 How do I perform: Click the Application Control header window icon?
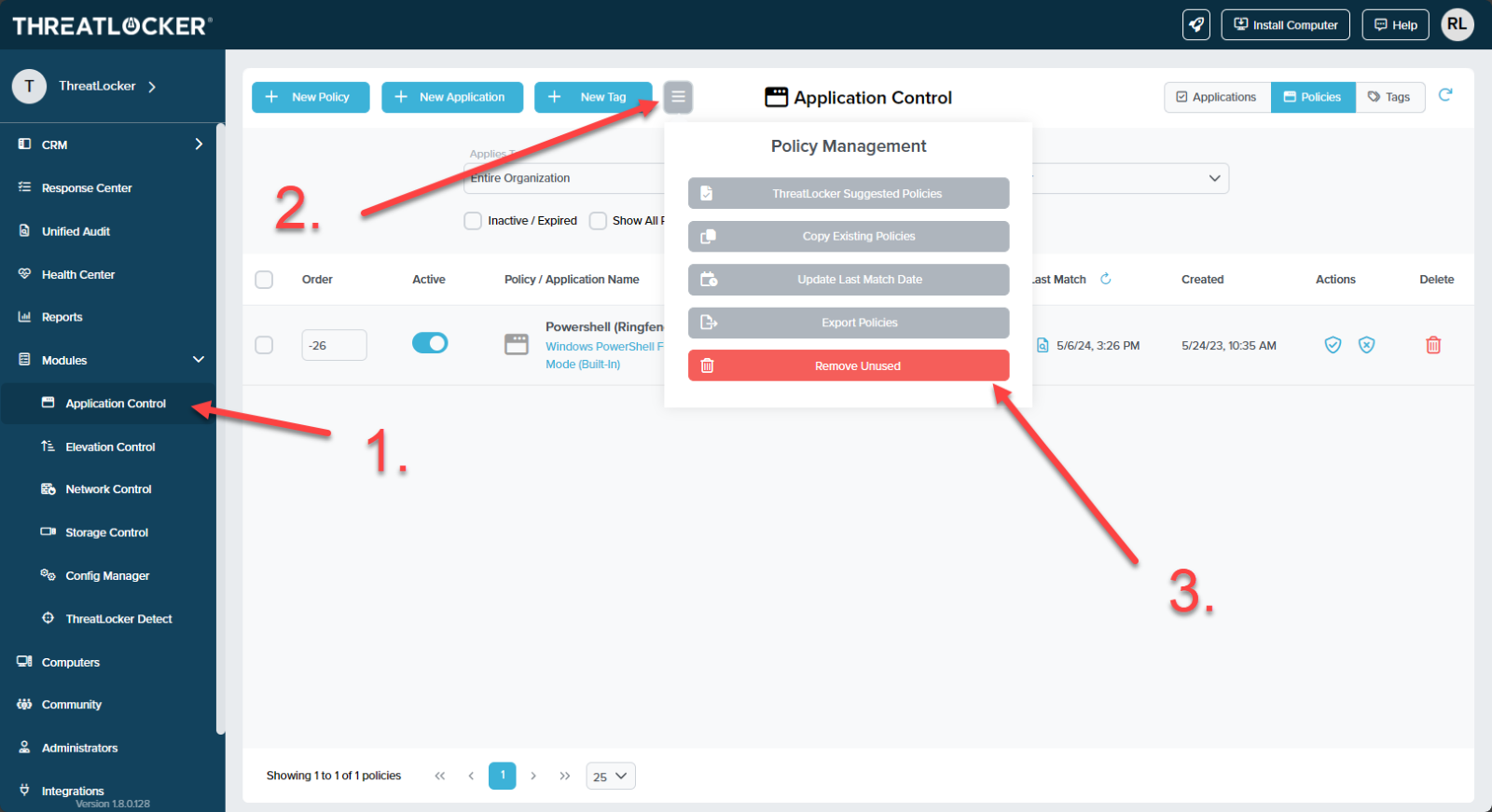[x=776, y=97]
